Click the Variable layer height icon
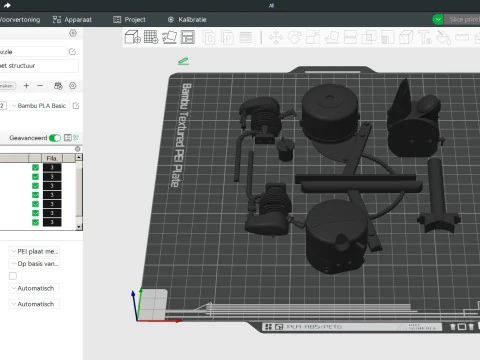The image size is (480, 360). 246,37
